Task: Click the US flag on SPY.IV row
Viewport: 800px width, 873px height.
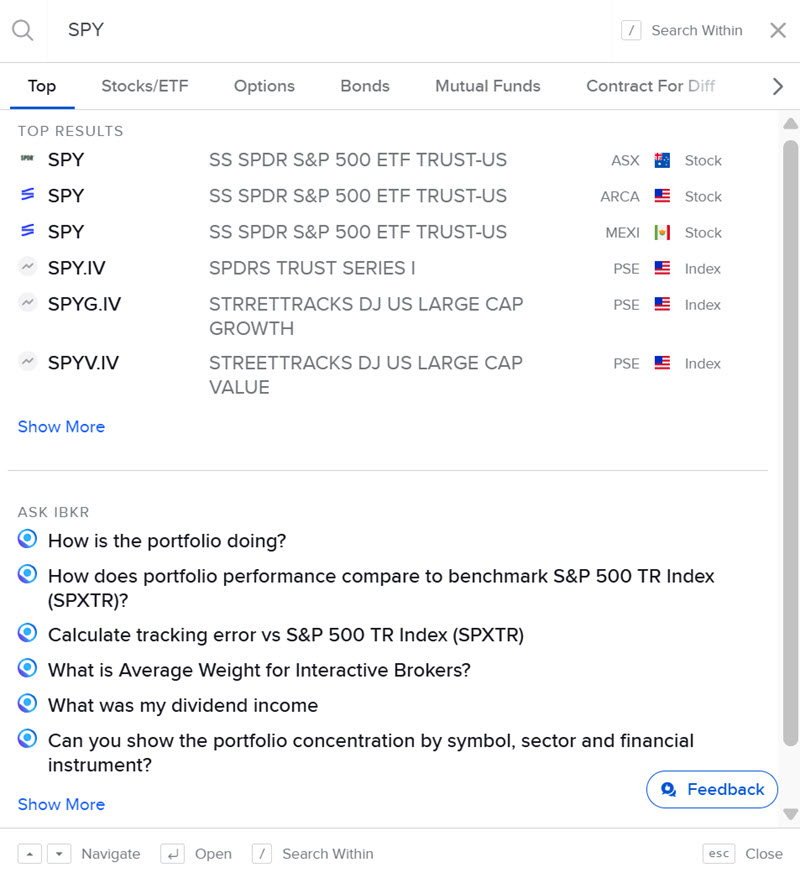Action: coord(662,268)
